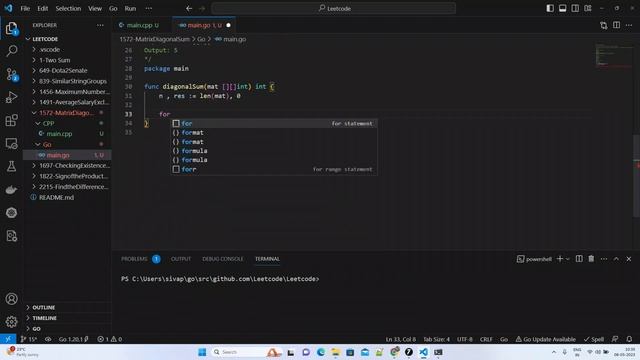This screenshot has height=360, width=640.
Task: Open notifications bell in status bar
Action: coord(629,339)
